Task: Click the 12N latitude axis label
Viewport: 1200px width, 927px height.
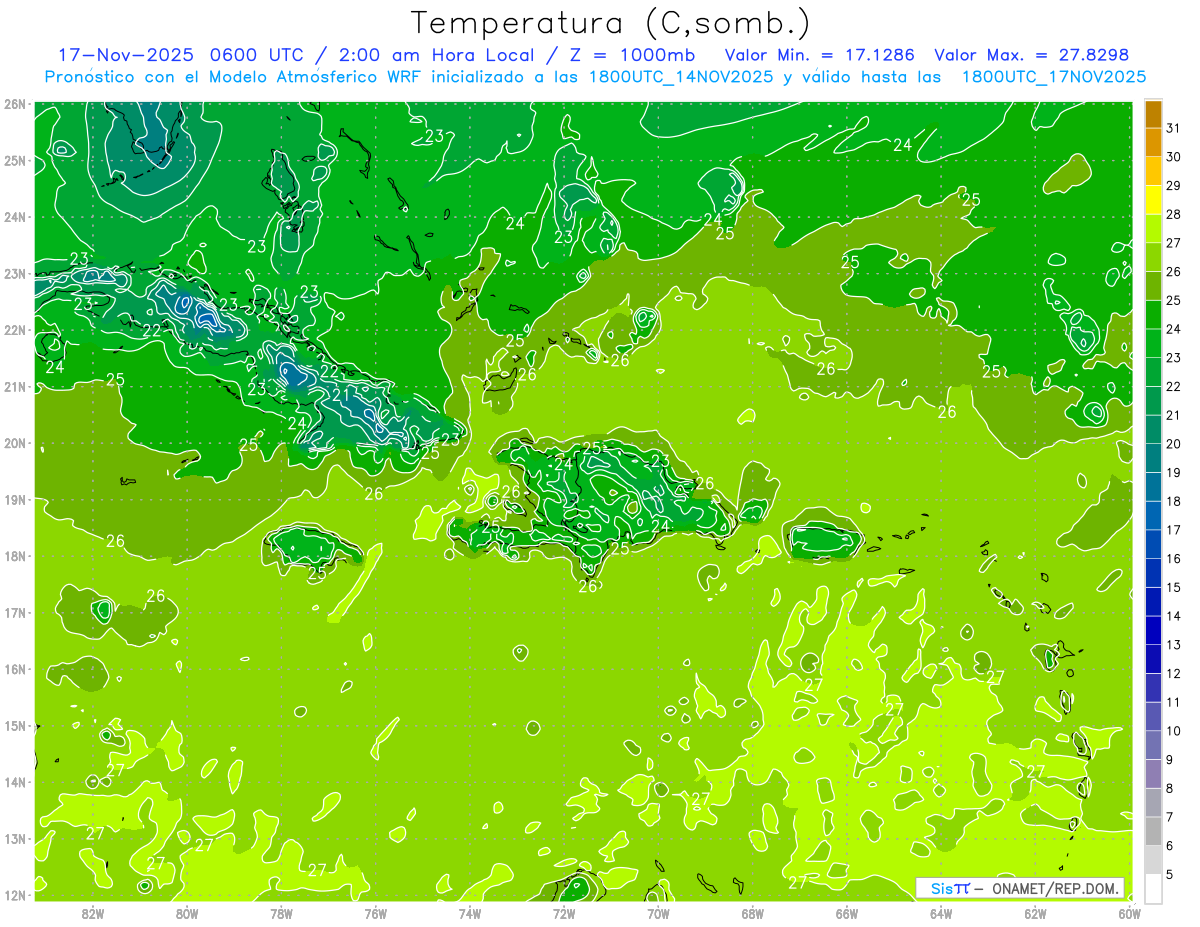Action: [x=15, y=895]
